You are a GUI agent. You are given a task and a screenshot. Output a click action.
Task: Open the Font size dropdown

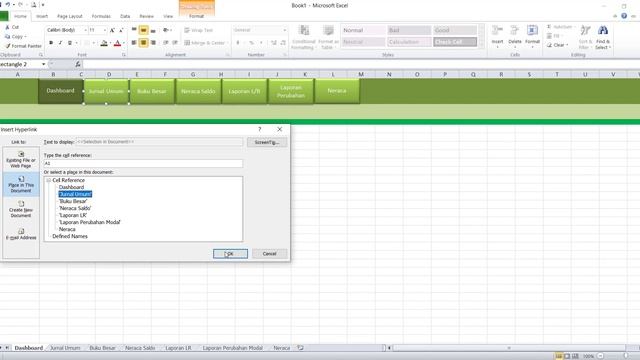pos(105,30)
